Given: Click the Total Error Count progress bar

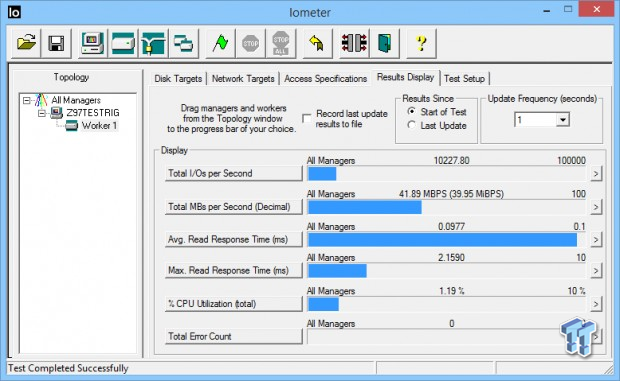Looking at the screenshot, I should coord(447,337).
